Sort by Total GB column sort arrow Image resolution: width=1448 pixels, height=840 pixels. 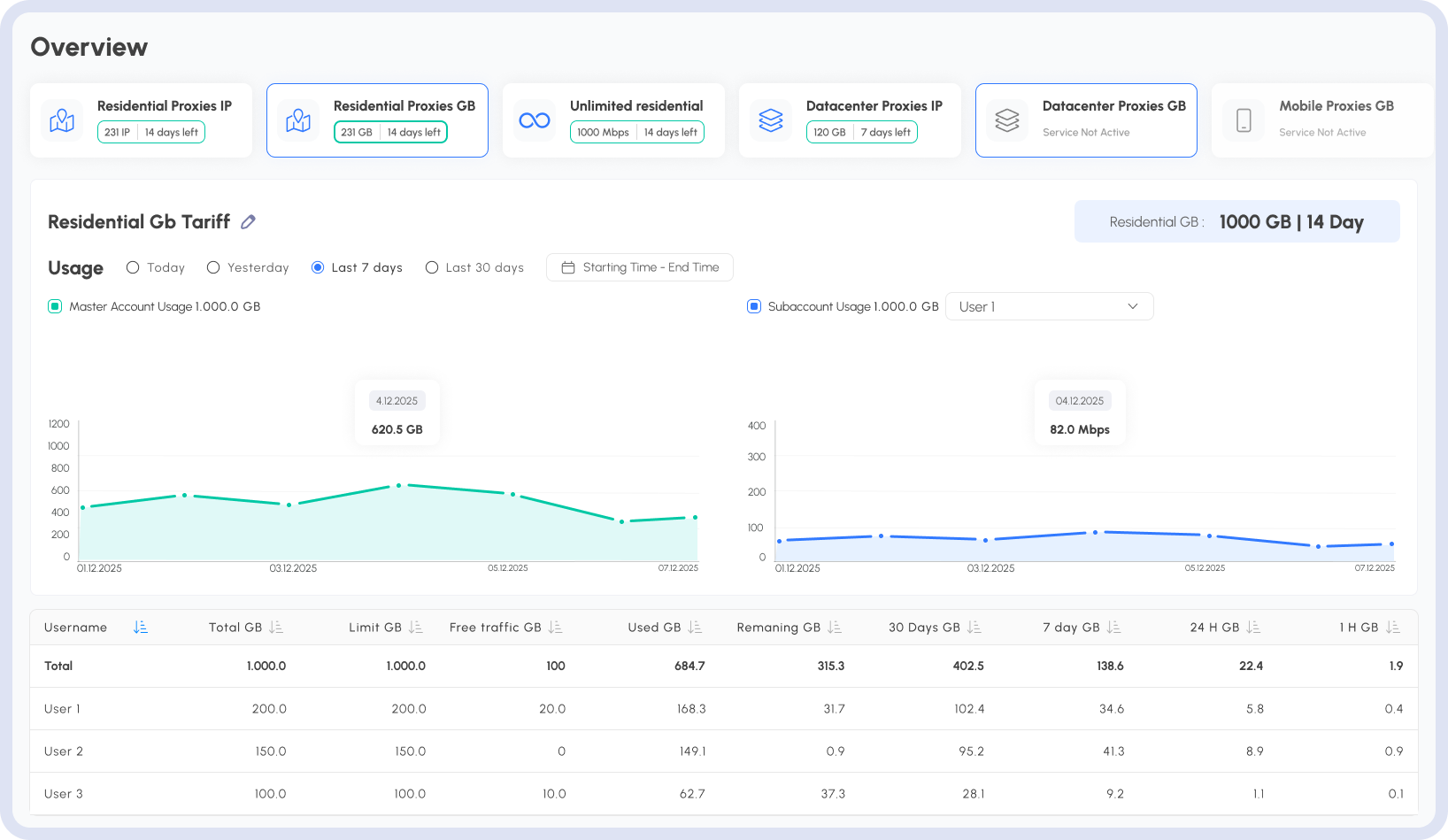276,628
